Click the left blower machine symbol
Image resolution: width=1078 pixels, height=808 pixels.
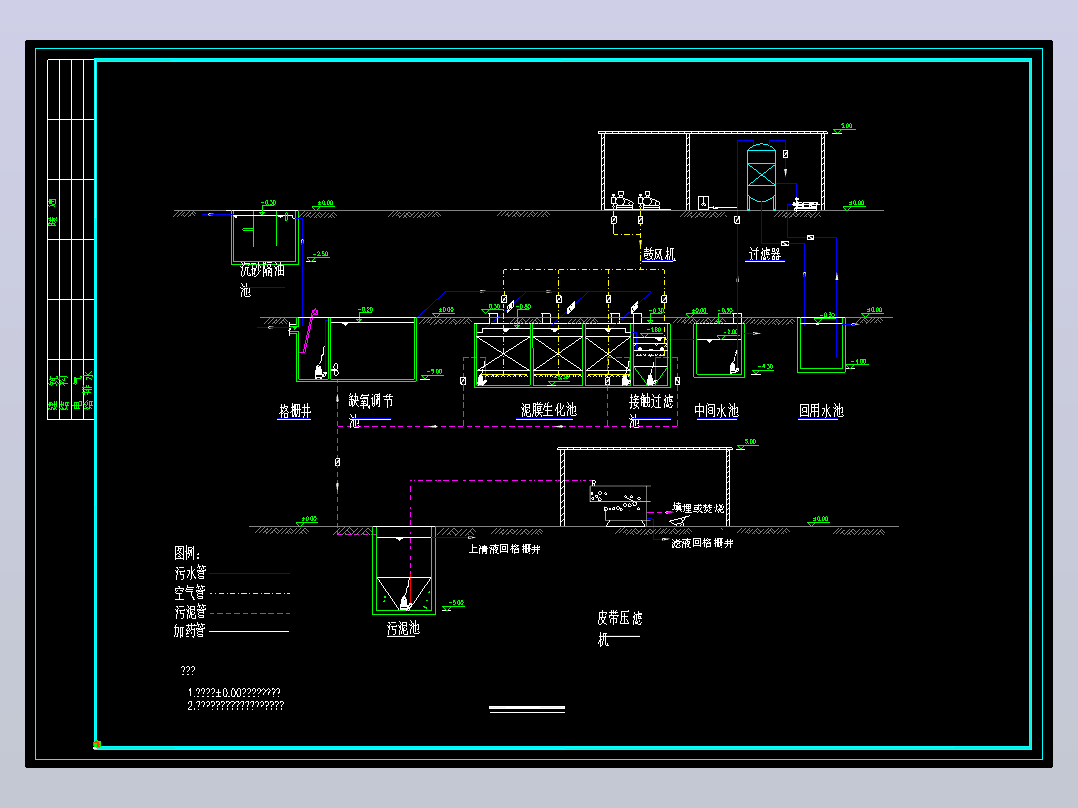[622, 201]
